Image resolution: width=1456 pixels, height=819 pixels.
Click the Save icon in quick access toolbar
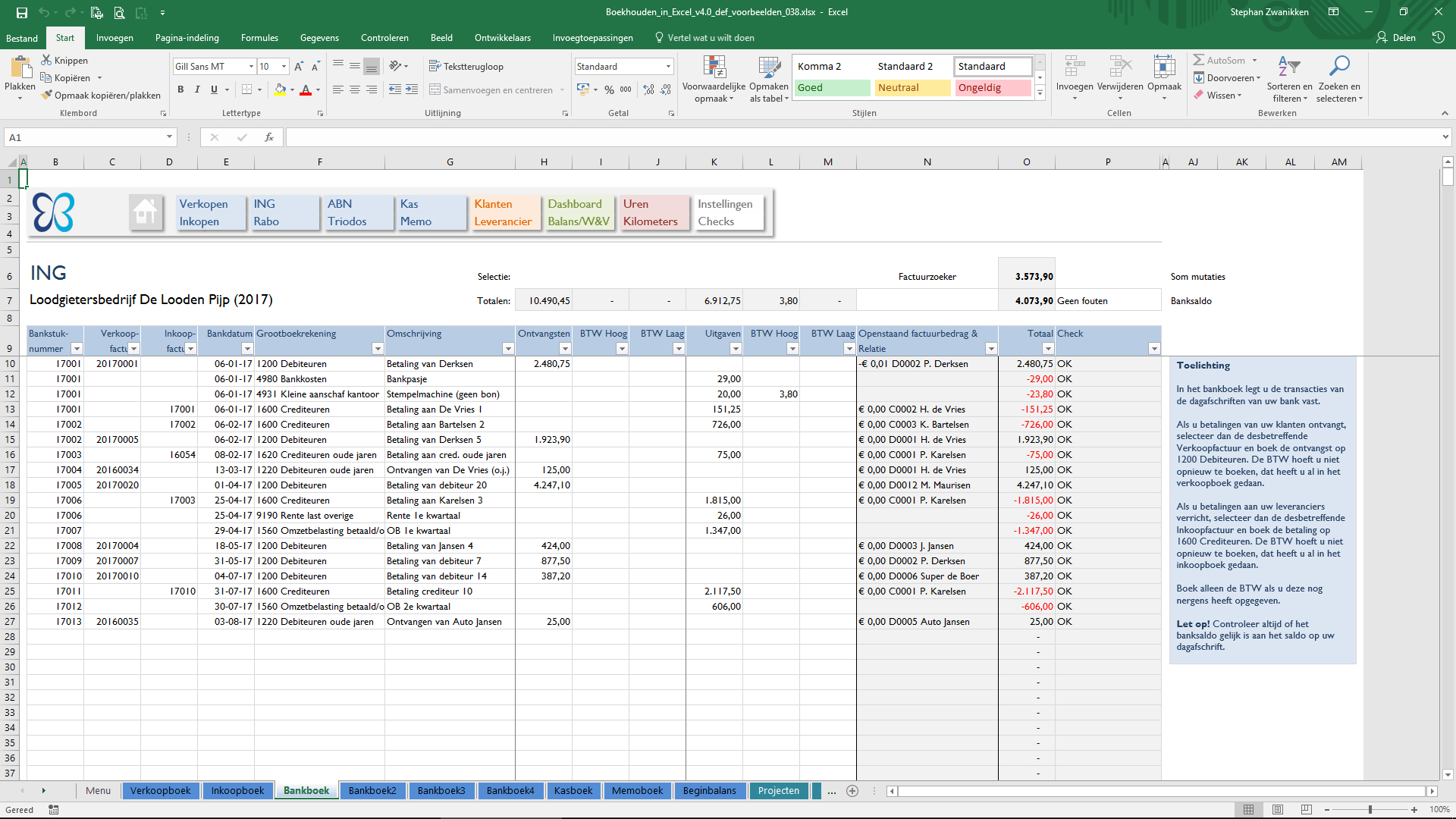[x=21, y=12]
